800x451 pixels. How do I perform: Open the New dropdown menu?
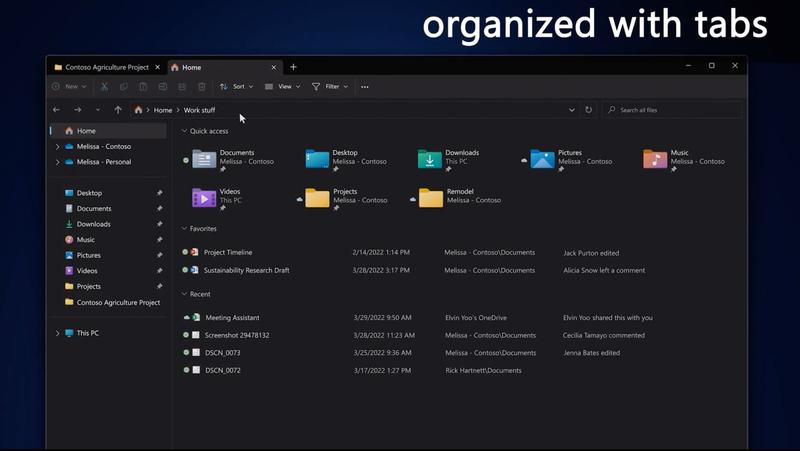tap(69, 87)
